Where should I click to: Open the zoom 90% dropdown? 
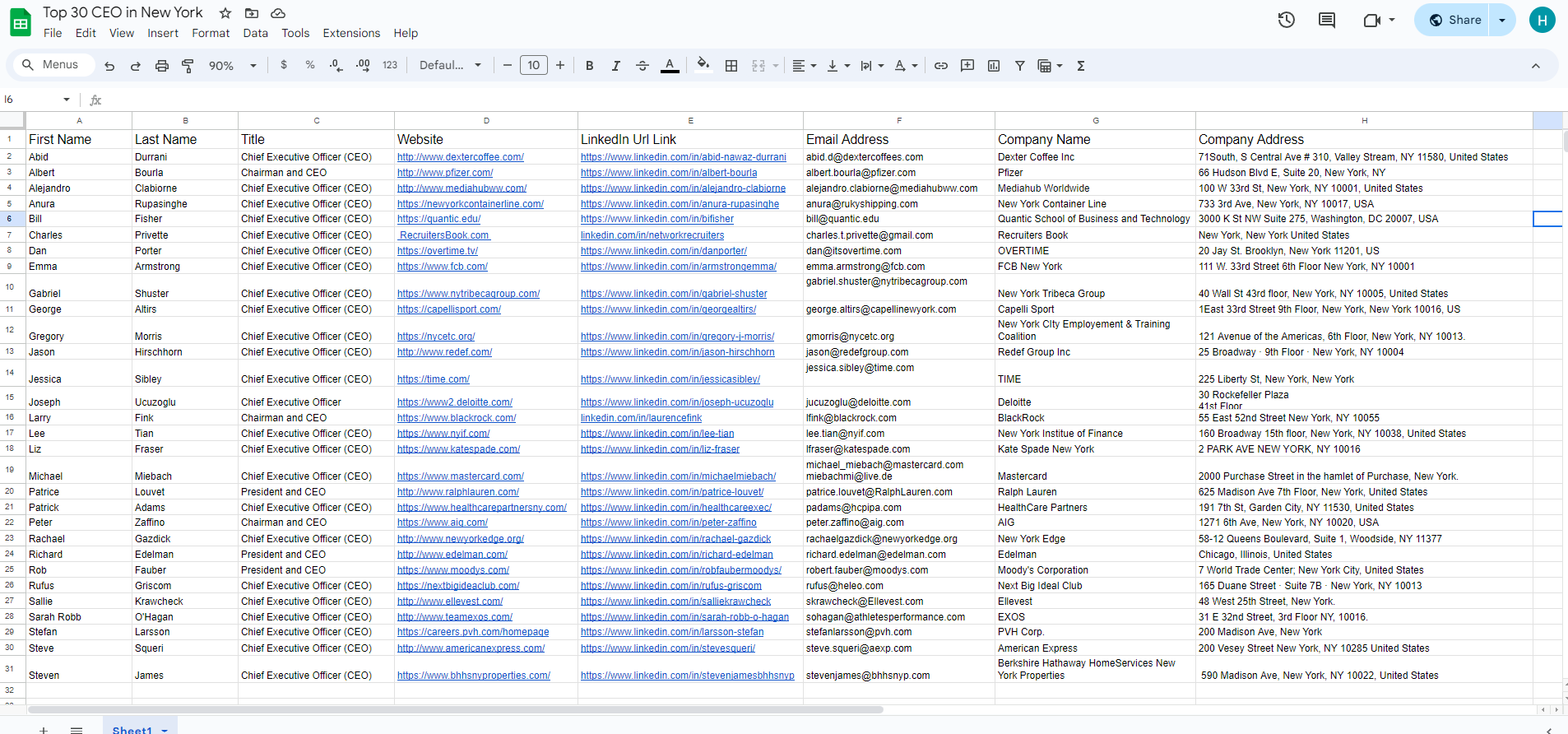pyautogui.click(x=233, y=66)
